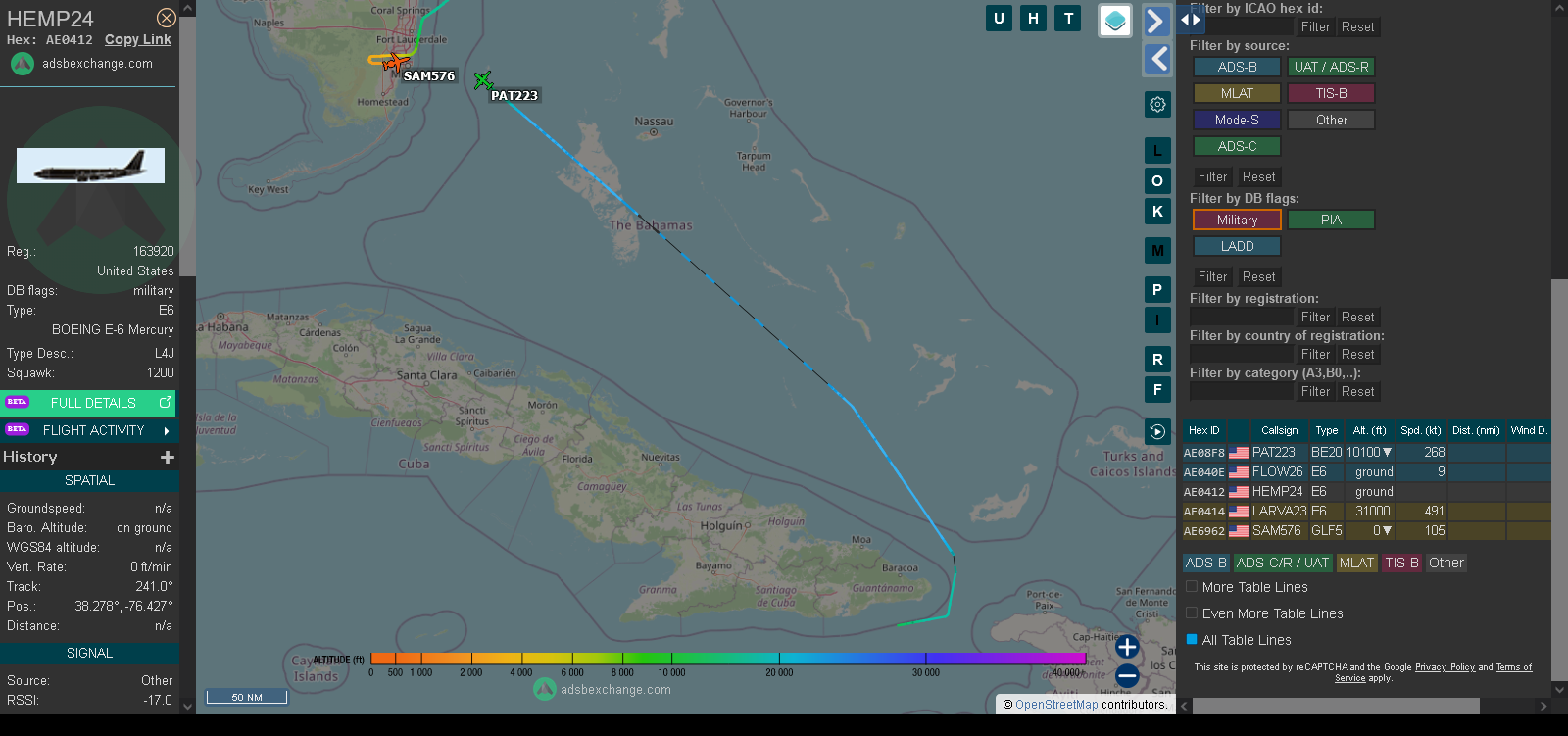Select the SAM576 aircraft icon on map
The image size is (1568, 736).
(x=395, y=63)
